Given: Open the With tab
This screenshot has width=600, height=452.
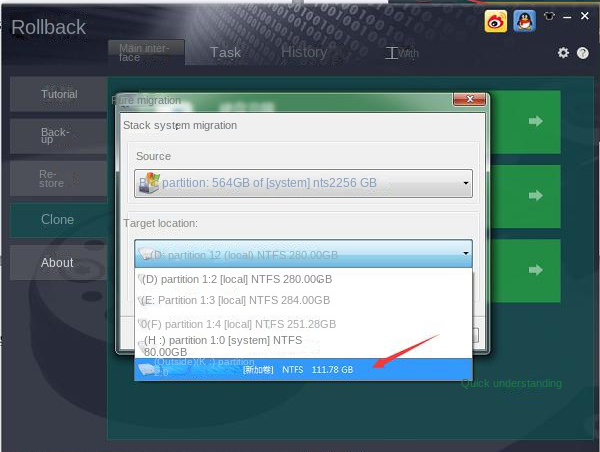Looking at the screenshot, I should tap(402, 53).
